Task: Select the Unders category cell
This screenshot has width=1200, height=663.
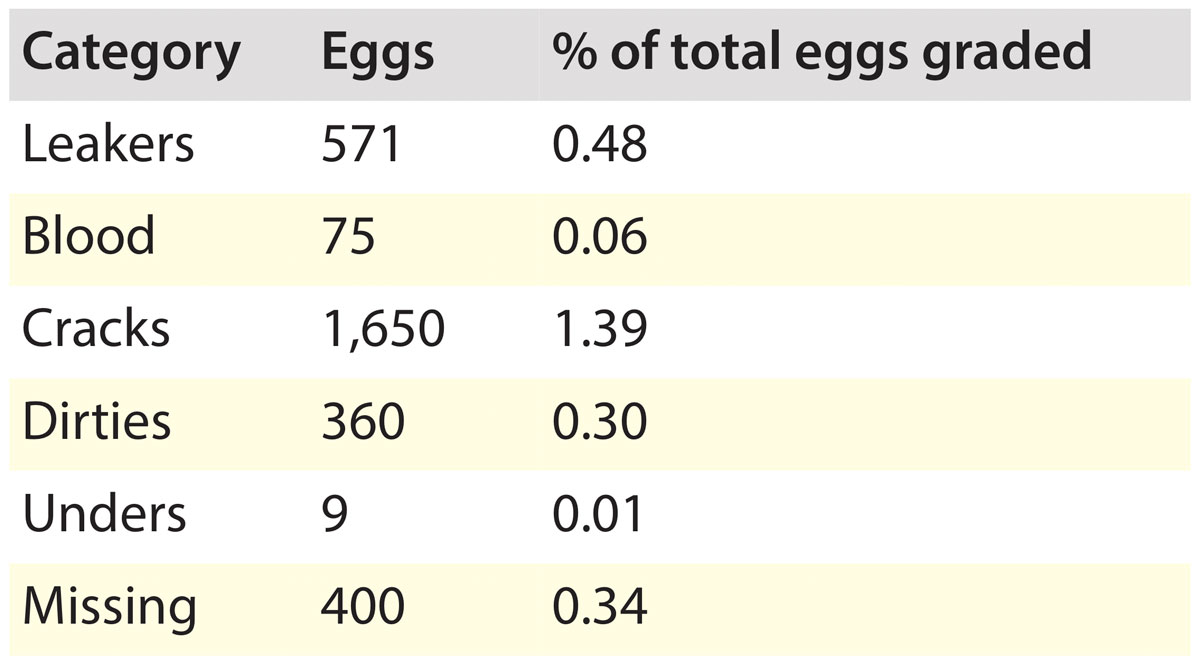Action: click(104, 514)
